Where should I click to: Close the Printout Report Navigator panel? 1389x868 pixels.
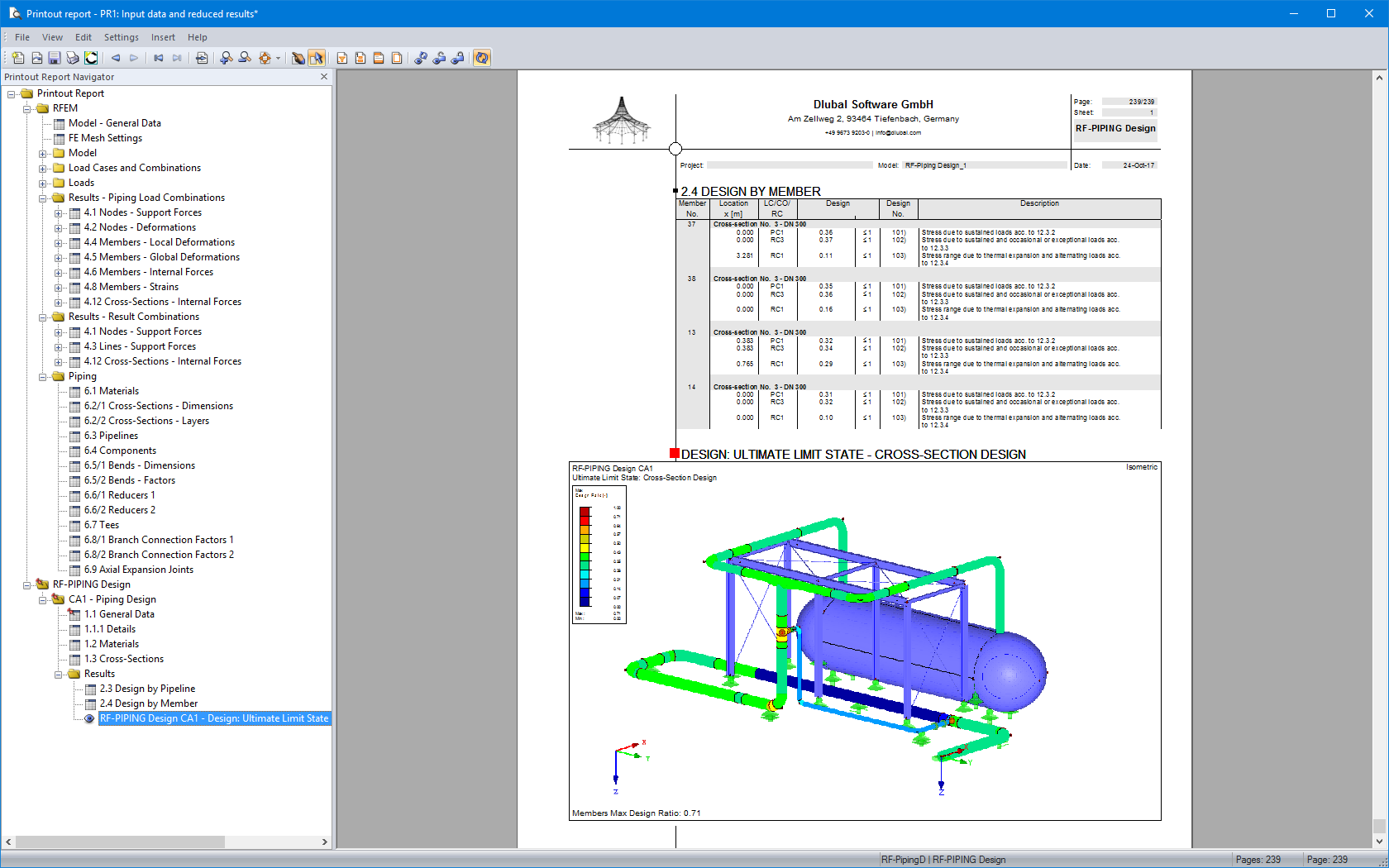[x=323, y=77]
